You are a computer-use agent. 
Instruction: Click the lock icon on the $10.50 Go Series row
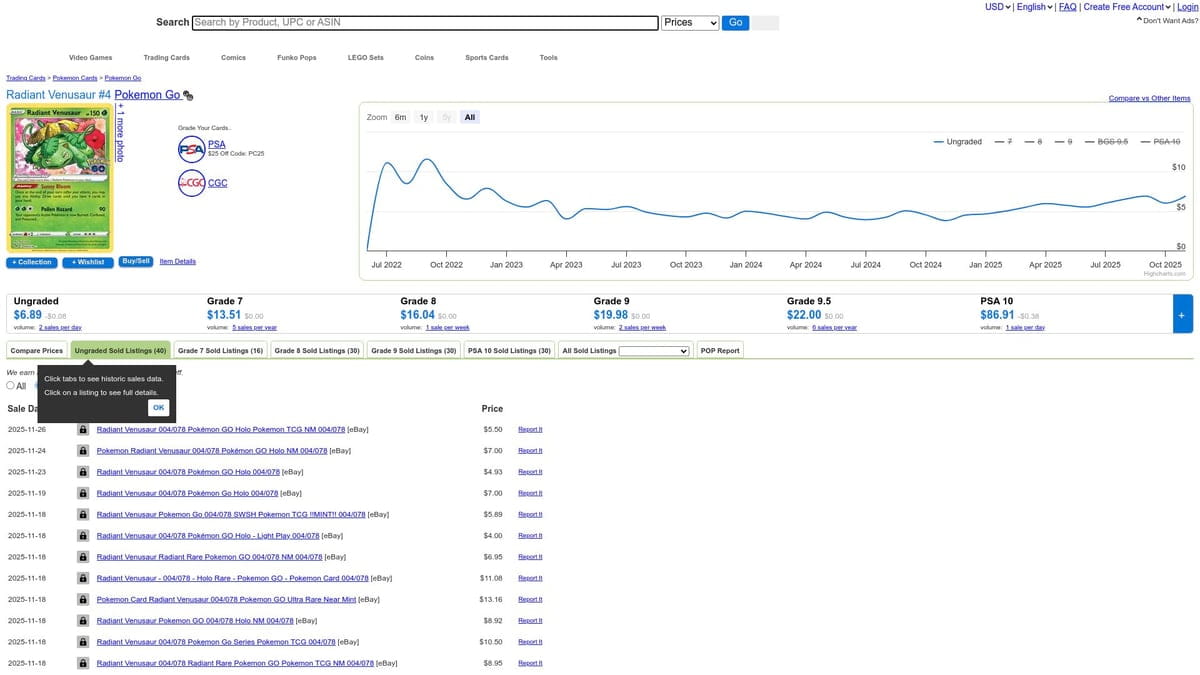[x=83, y=642]
